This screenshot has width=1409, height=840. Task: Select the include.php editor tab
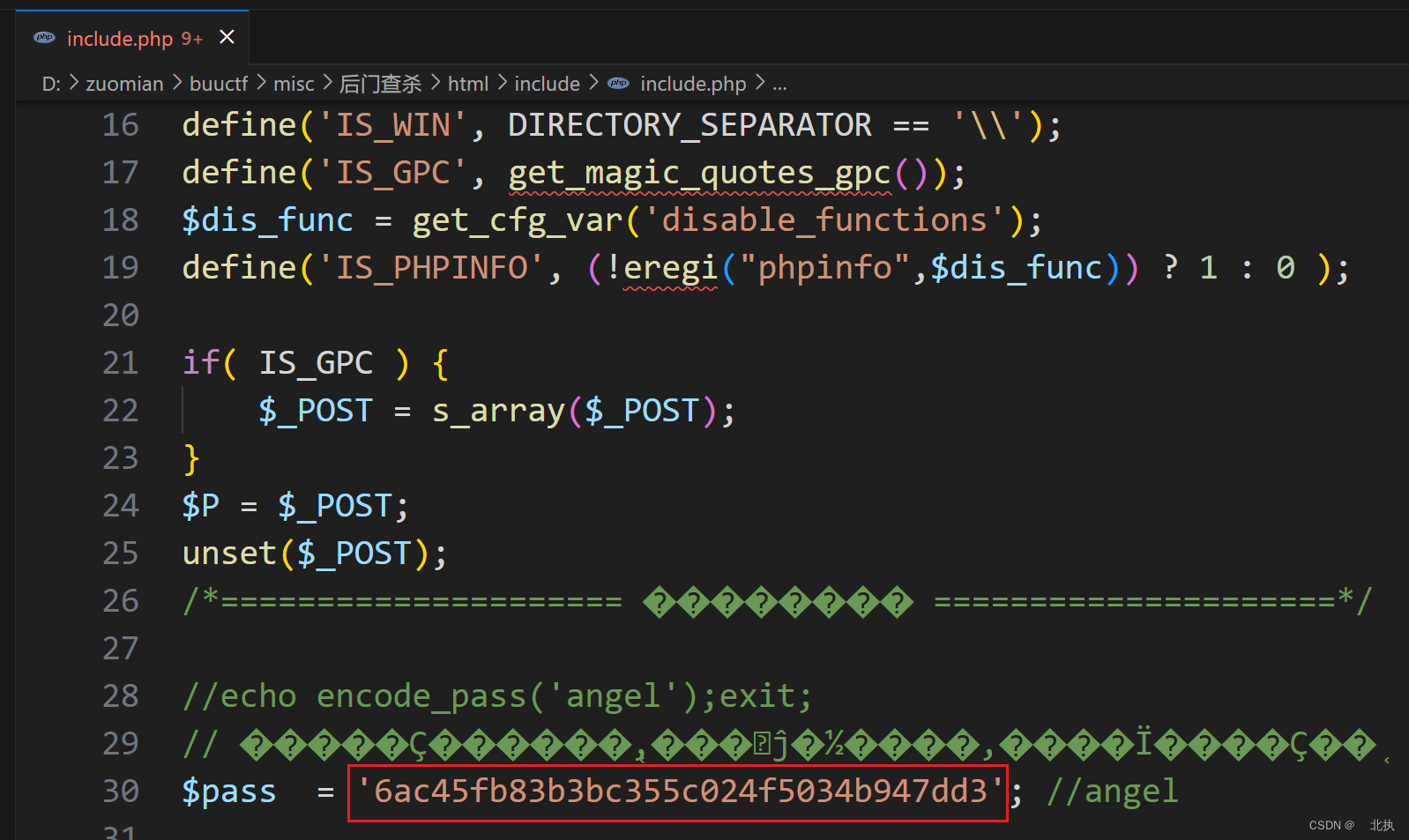click(x=132, y=38)
